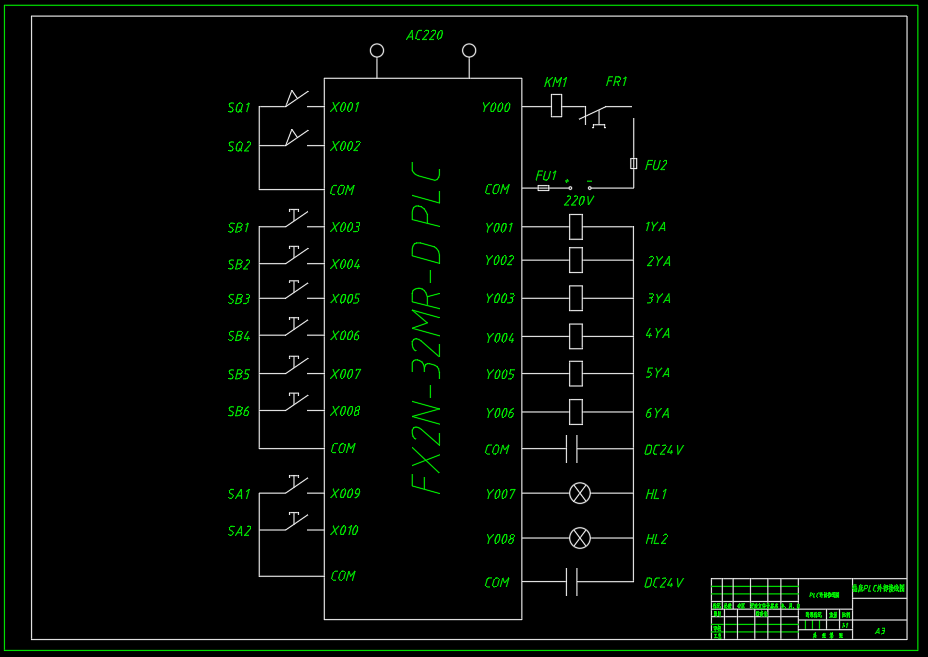Select the 2YA solenoid coil box
The width and height of the screenshot is (928, 657).
[x=575, y=260]
